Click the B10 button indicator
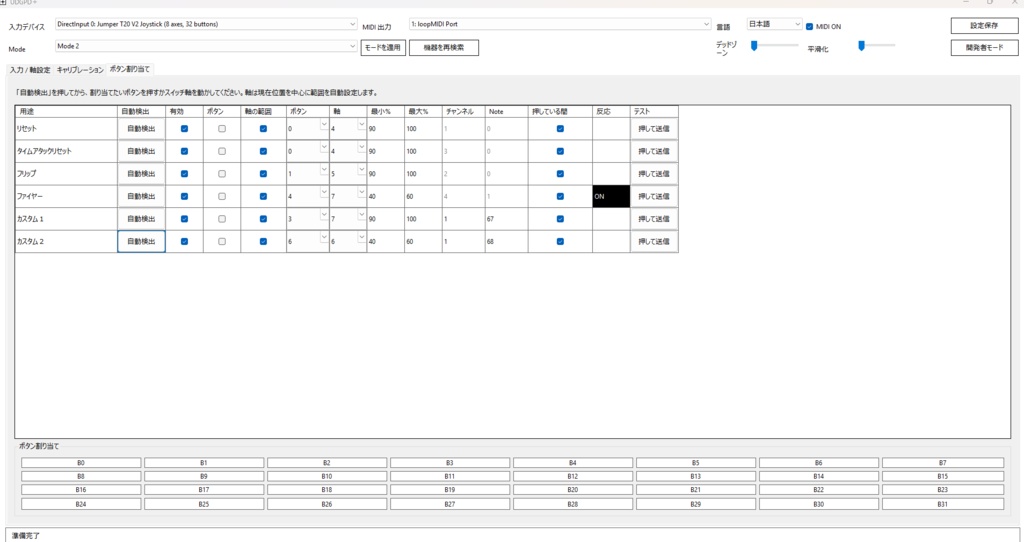Image resolution: width=1024 pixels, height=542 pixels. [327, 477]
